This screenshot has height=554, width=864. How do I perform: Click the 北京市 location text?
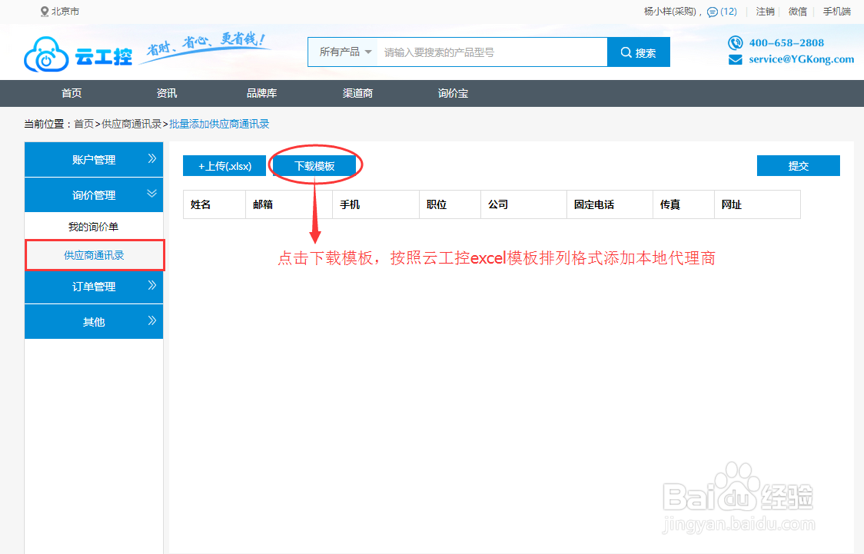click(x=65, y=12)
